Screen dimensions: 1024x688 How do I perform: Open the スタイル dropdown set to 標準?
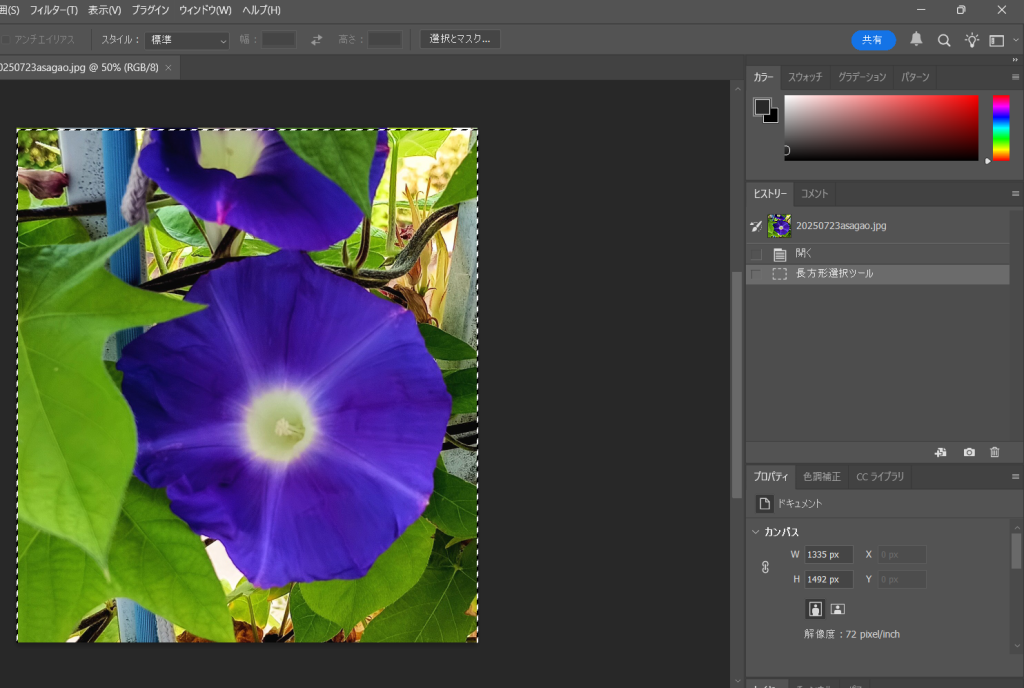(x=188, y=40)
